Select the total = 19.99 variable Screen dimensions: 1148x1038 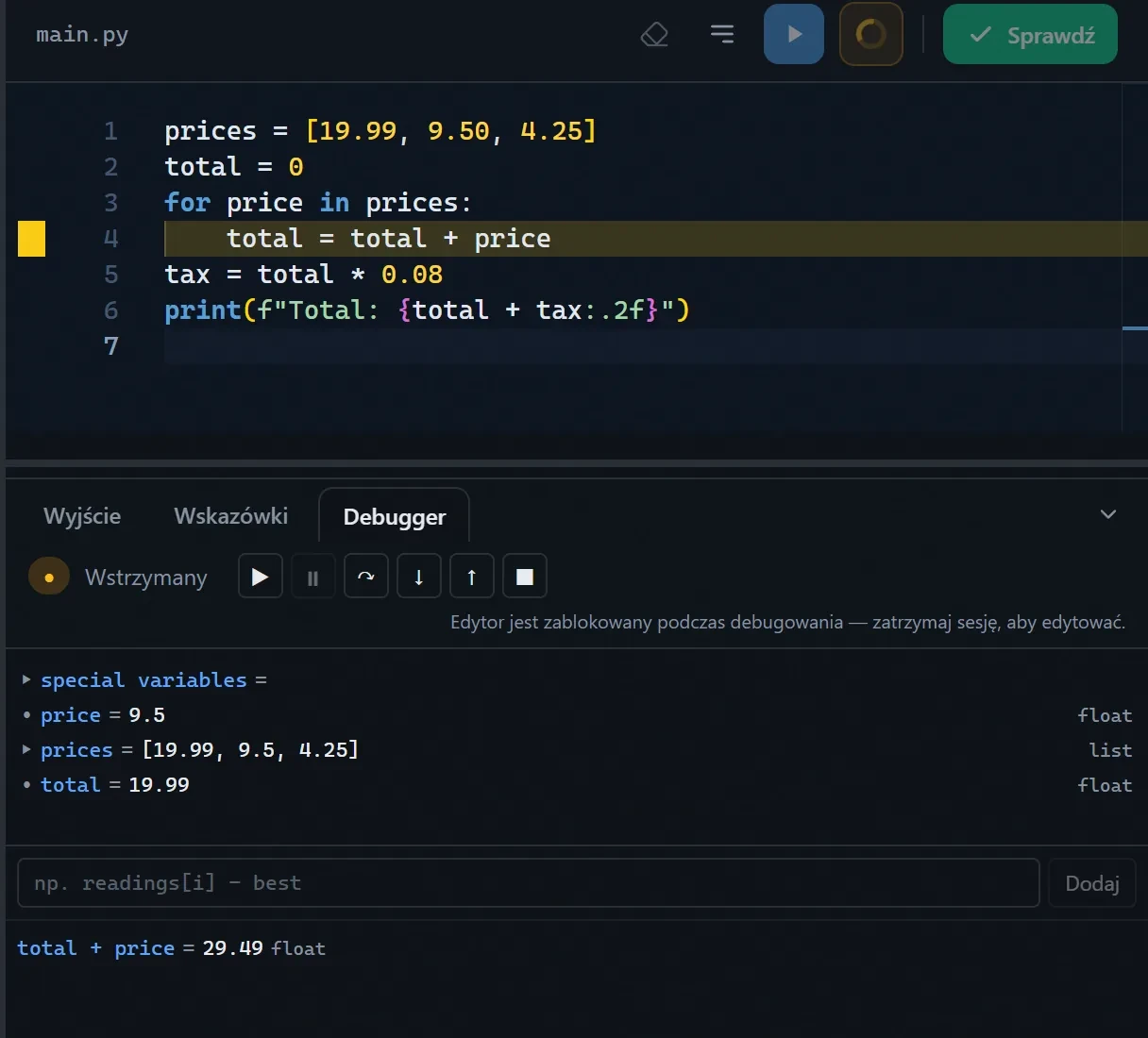point(577,785)
